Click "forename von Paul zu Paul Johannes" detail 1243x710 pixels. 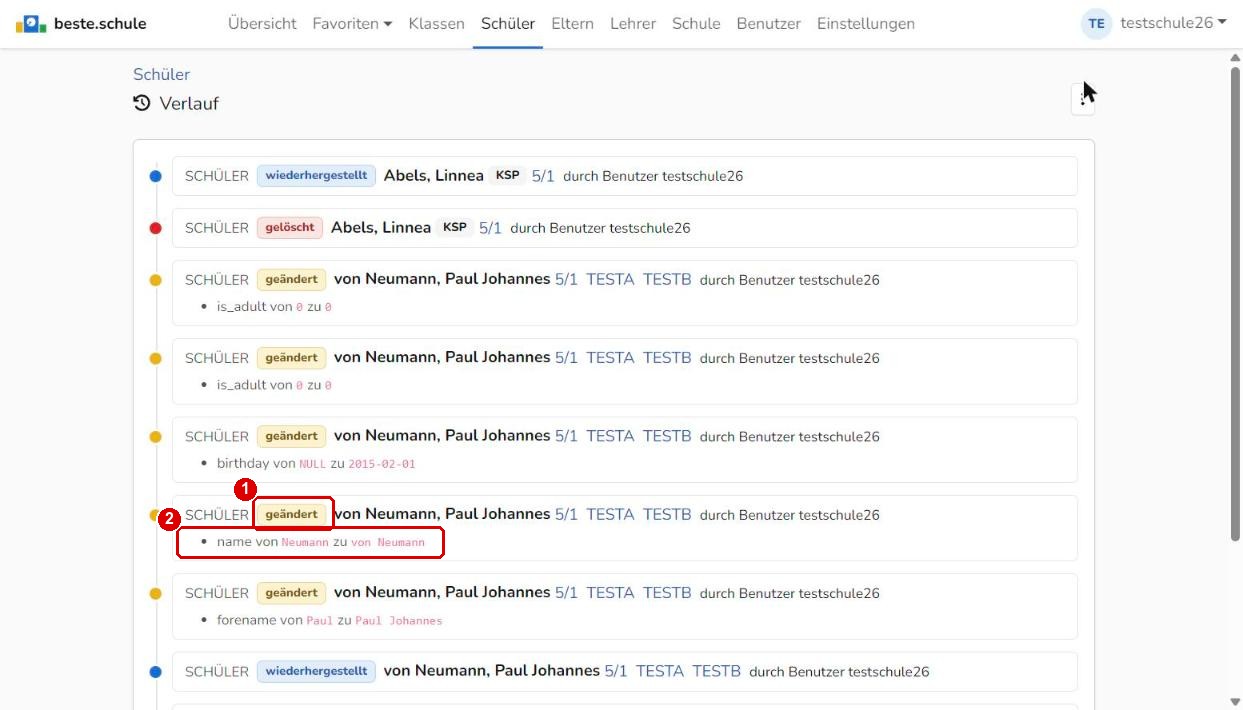click(329, 620)
